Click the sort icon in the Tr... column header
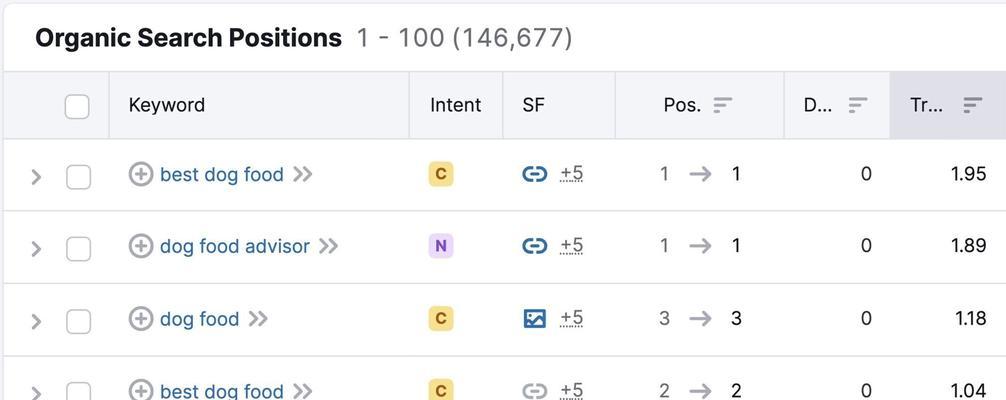 click(x=973, y=105)
